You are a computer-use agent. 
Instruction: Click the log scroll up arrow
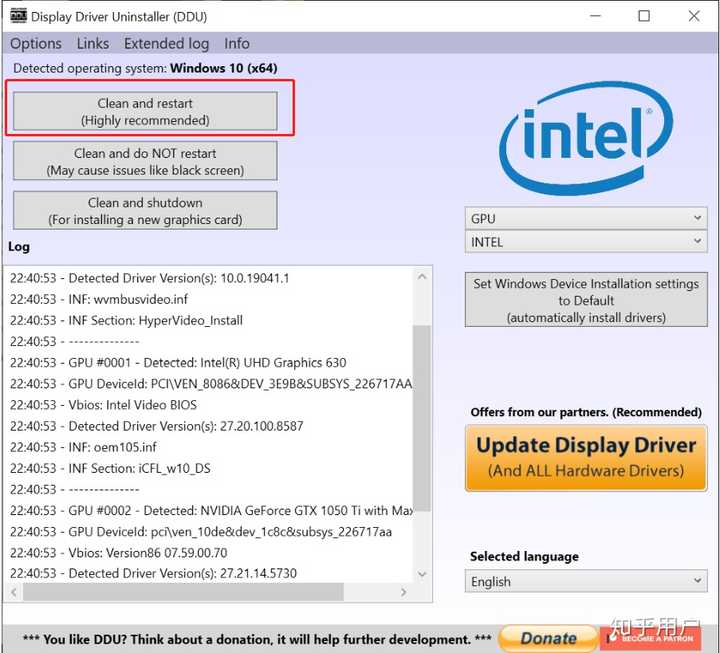coord(422,277)
